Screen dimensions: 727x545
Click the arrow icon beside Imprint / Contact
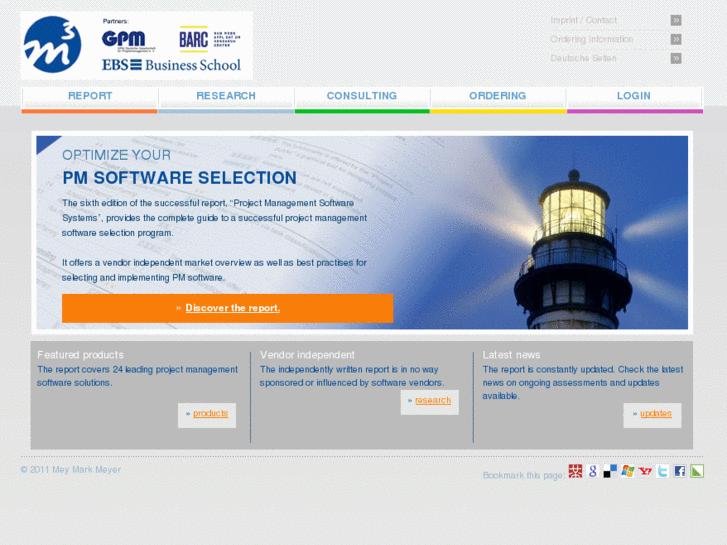676,20
